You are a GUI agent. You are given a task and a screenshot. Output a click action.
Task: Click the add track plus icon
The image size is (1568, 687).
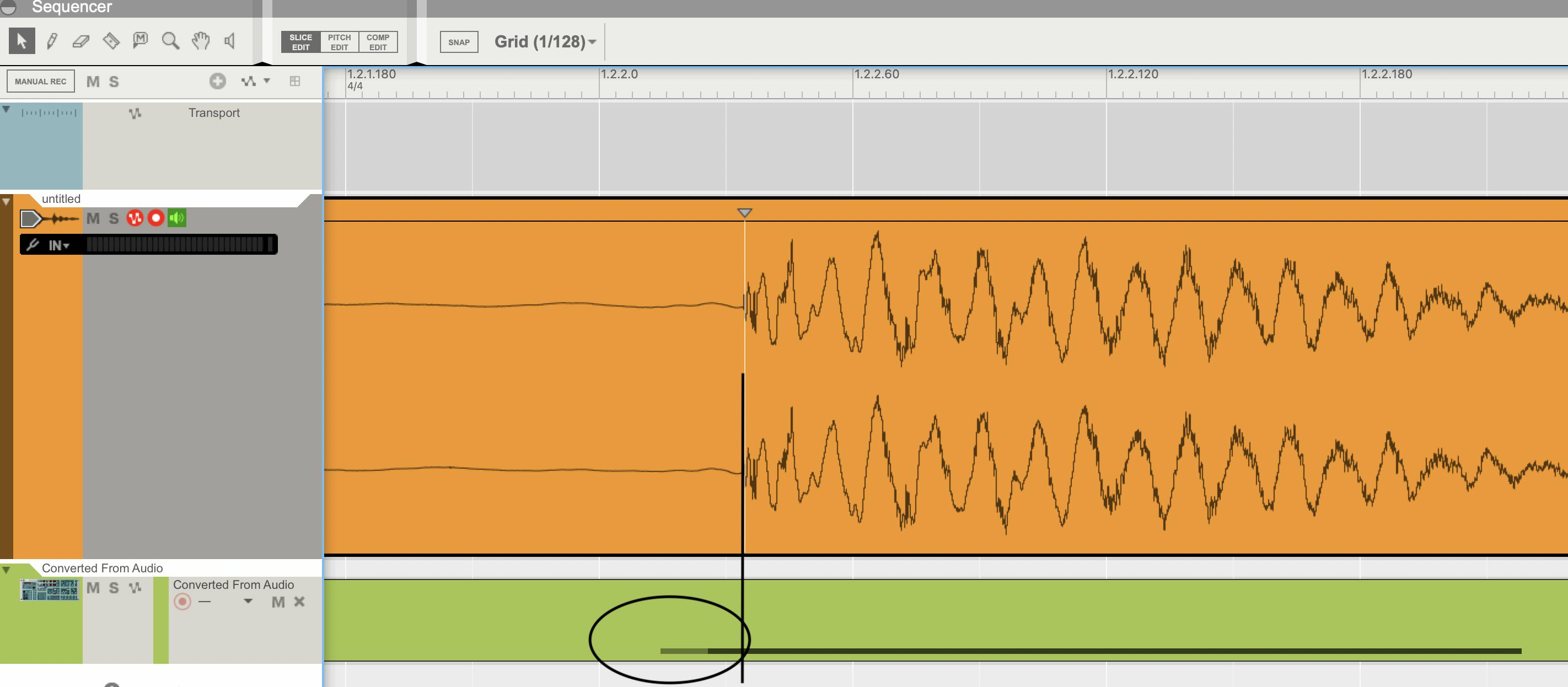217,81
